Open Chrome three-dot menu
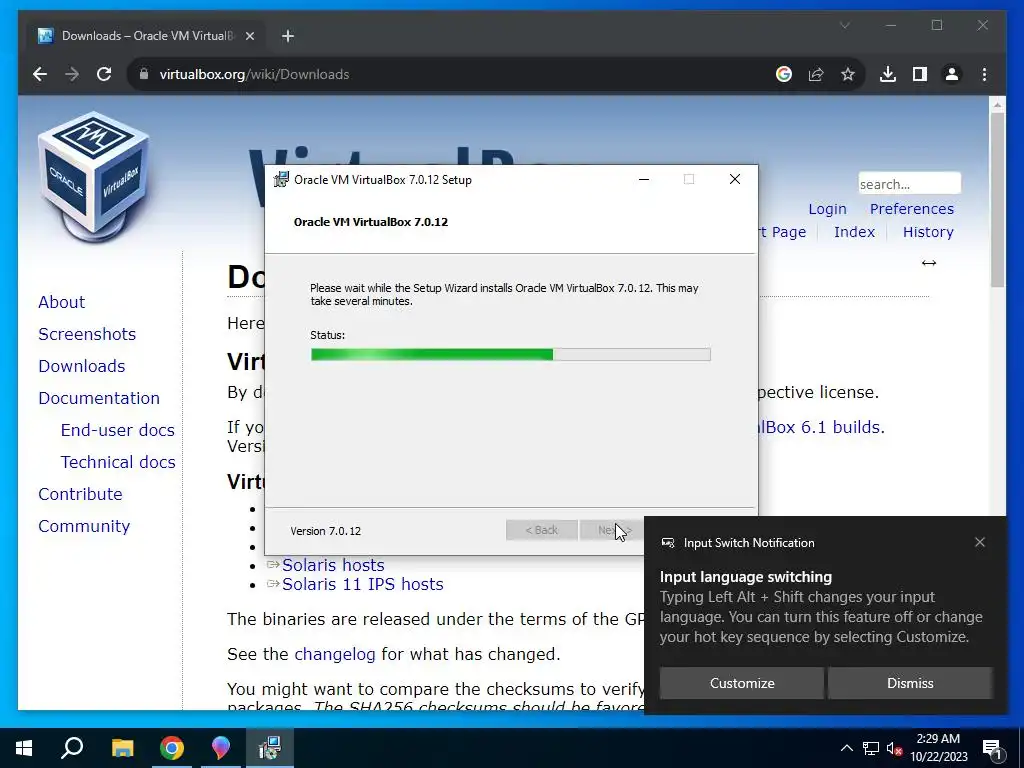 984,74
